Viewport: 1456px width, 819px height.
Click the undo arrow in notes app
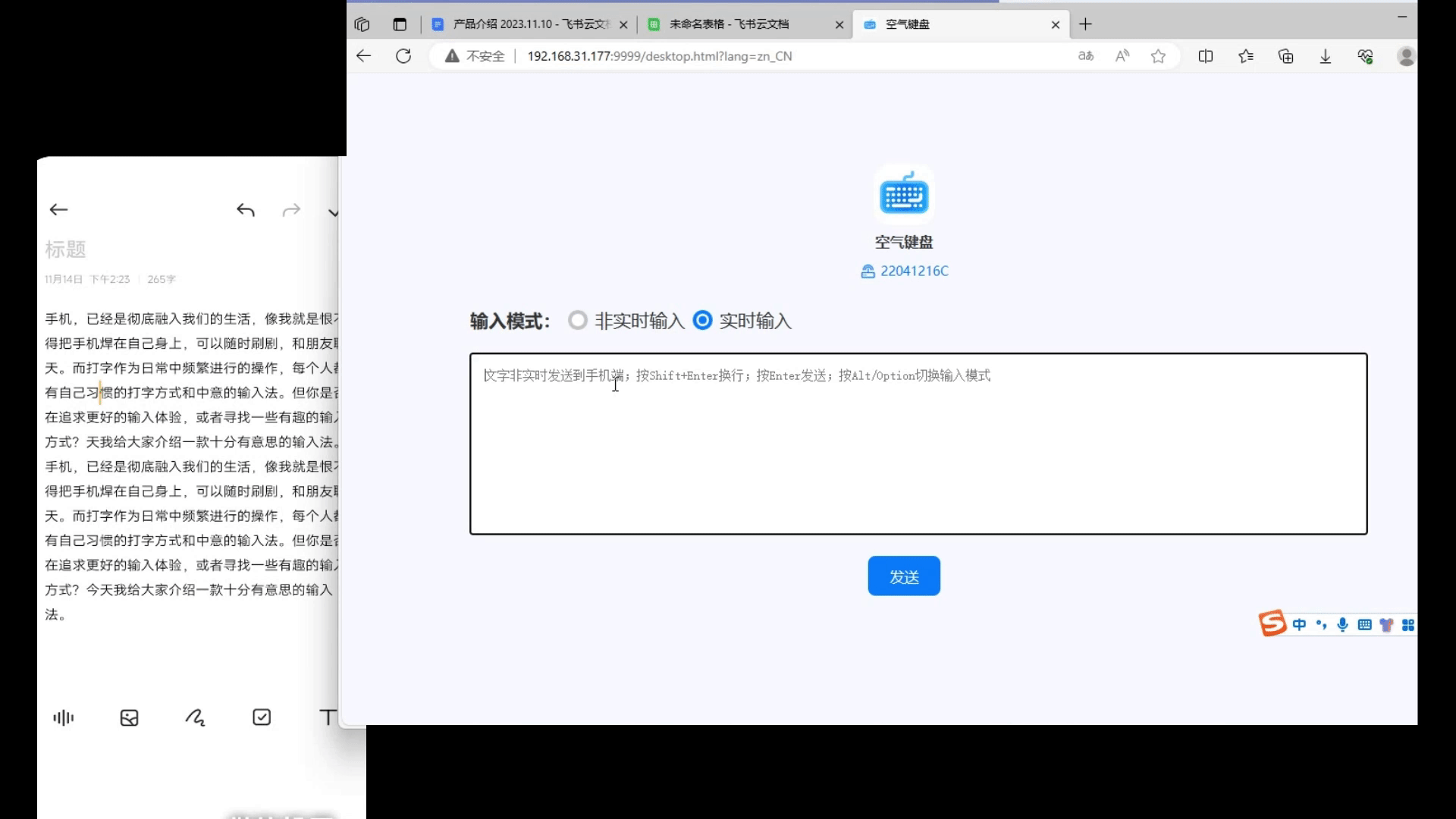tap(246, 210)
